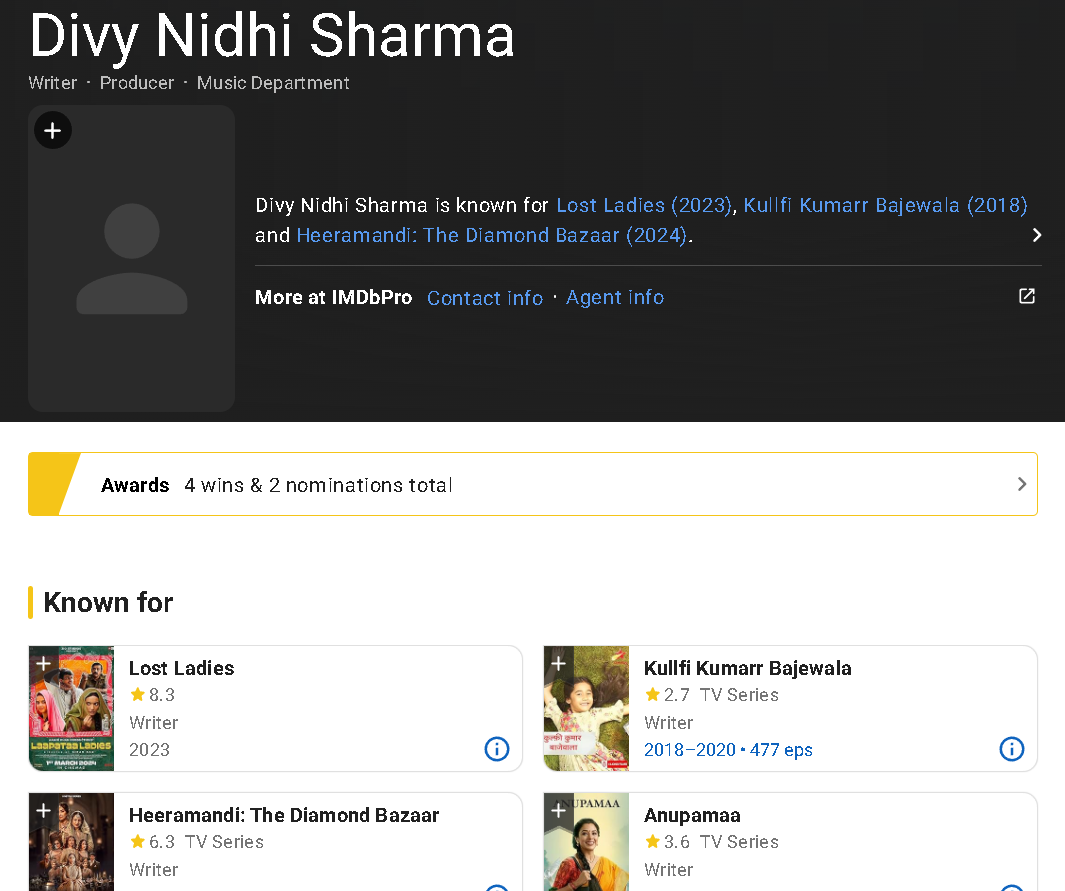Viewport: 1065px width, 891px height.
Task: Click the plus icon on profile photo placeholder
Action: pos(53,130)
